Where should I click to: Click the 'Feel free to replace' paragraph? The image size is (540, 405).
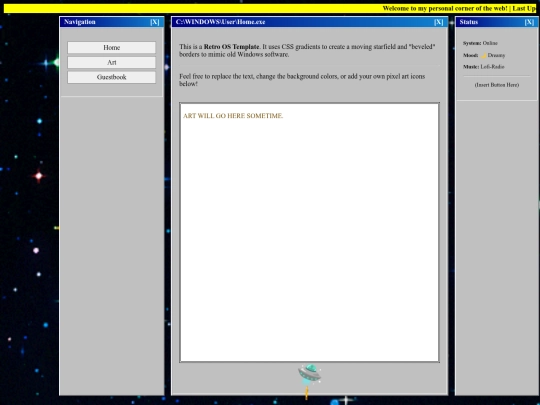(302, 80)
